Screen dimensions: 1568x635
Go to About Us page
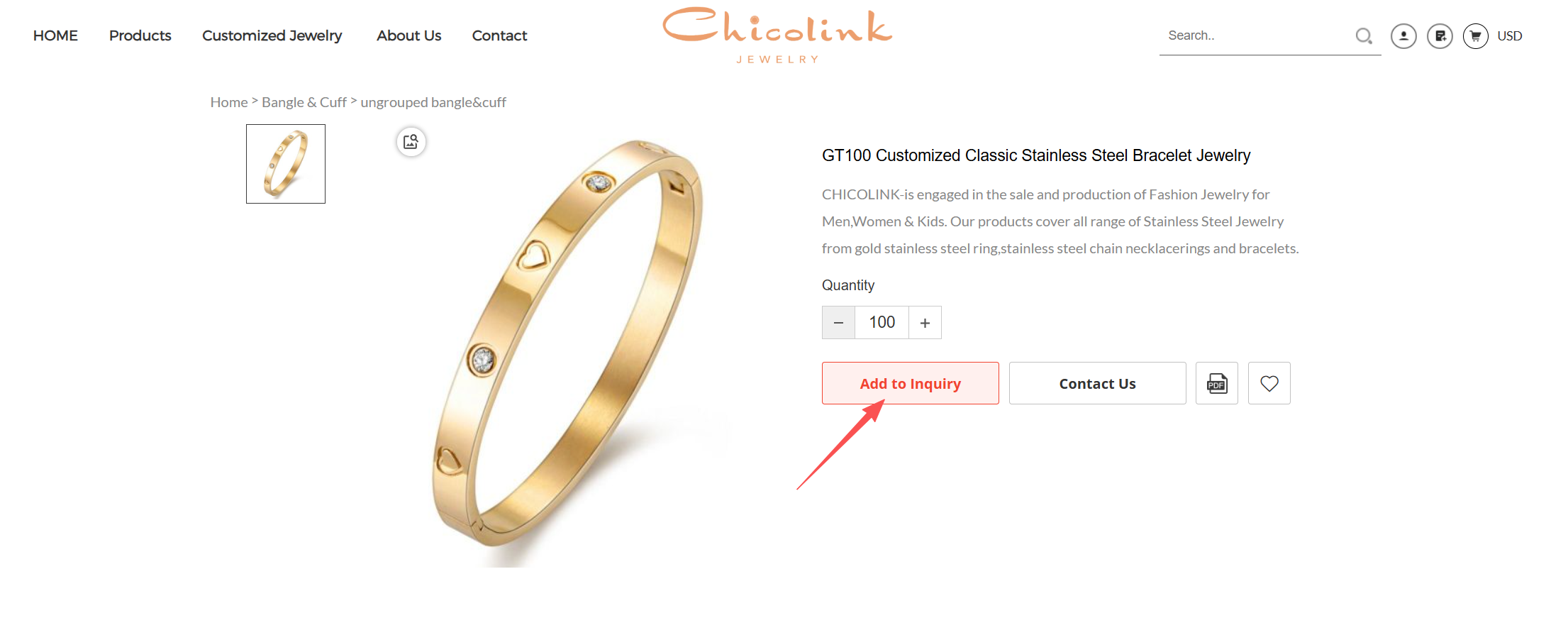409,35
